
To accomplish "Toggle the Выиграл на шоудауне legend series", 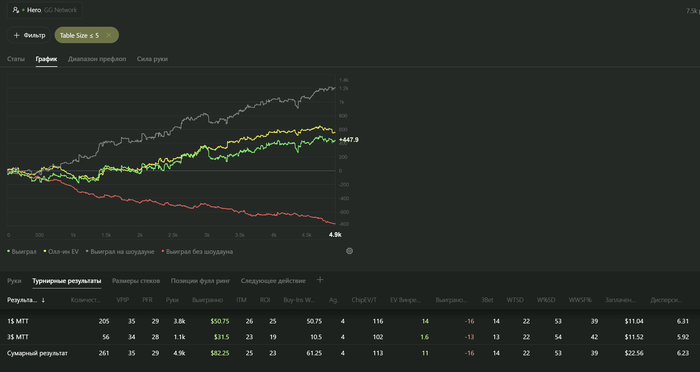I will [120, 251].
